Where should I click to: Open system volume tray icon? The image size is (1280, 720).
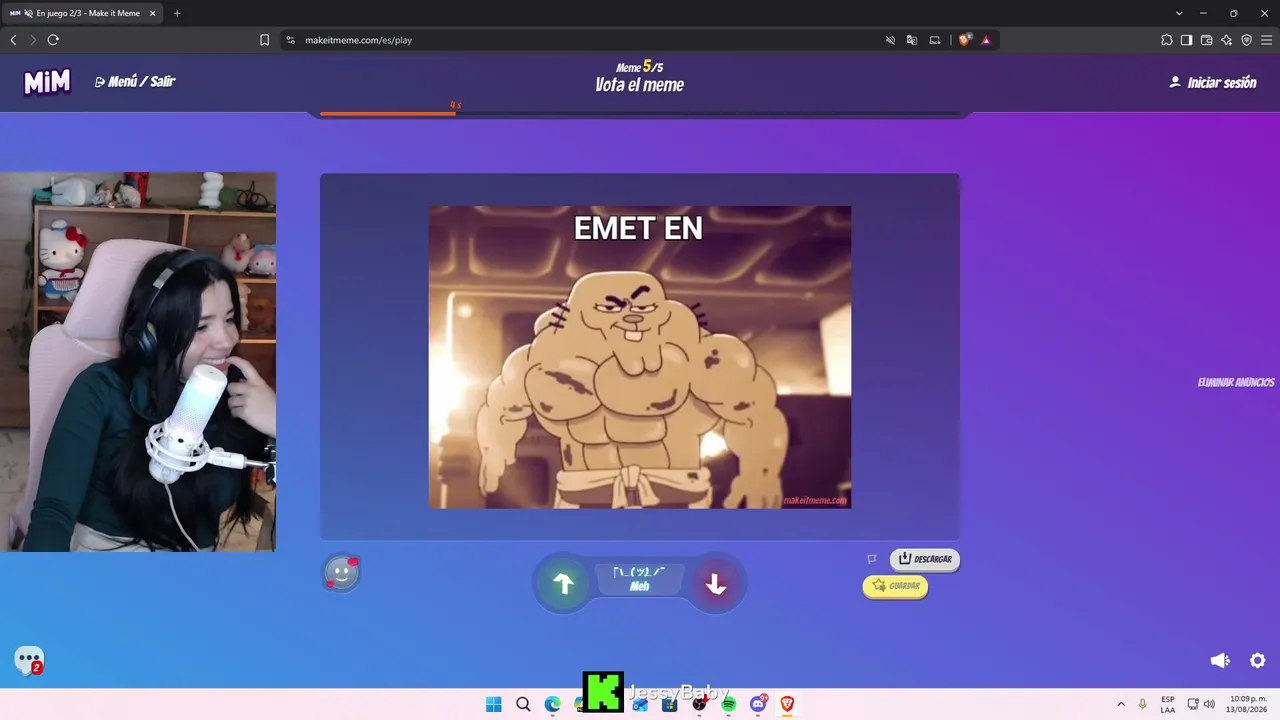point(1210,704)
